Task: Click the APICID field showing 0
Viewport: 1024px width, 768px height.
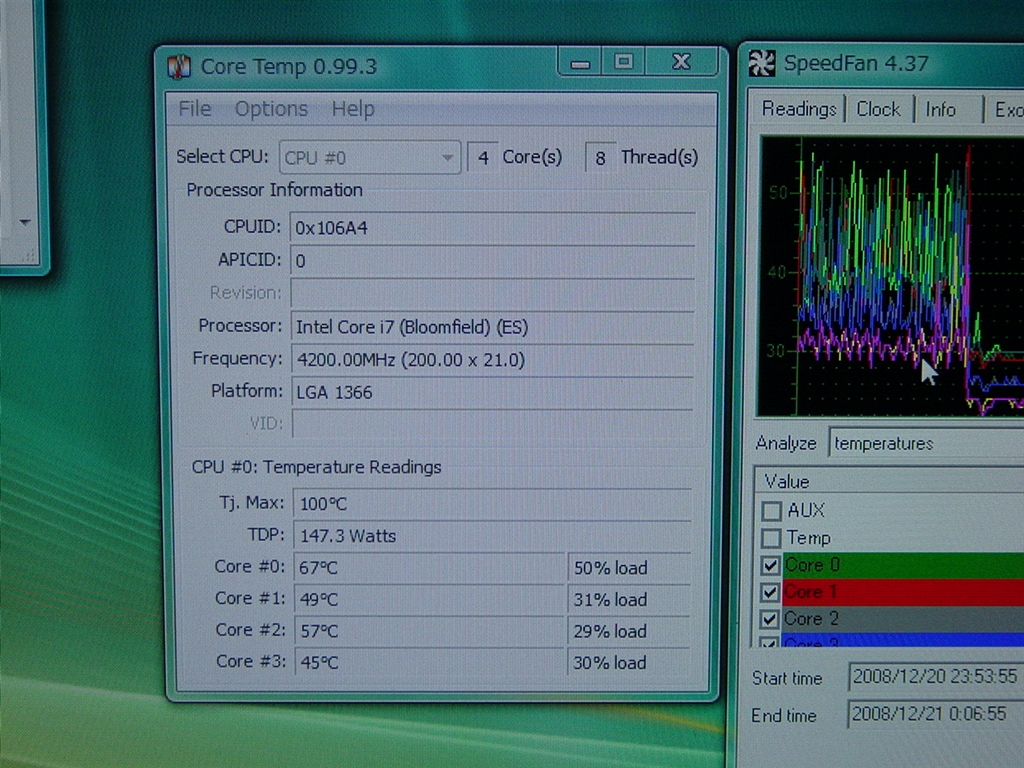Action: point(492,261)
